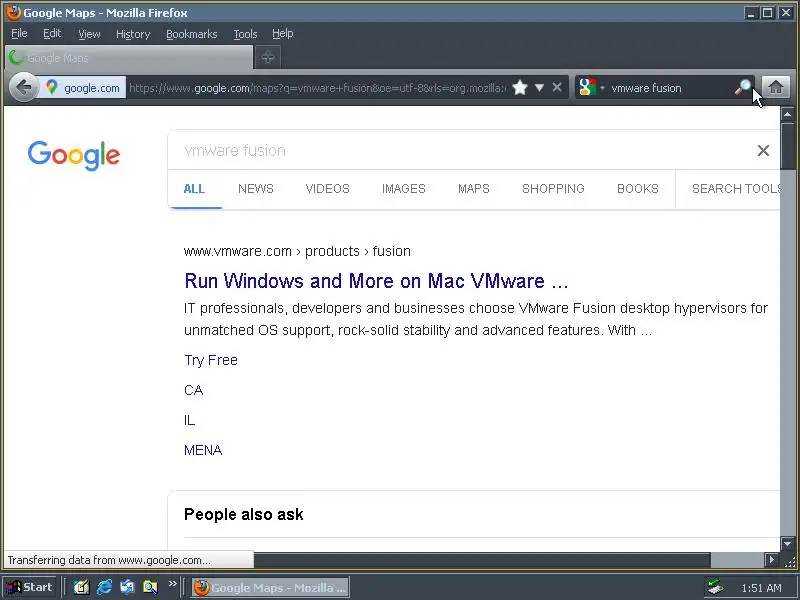Go to the home page with the house icon
The height and width of the screenshot is (600, 800).
tap(776, 87)
